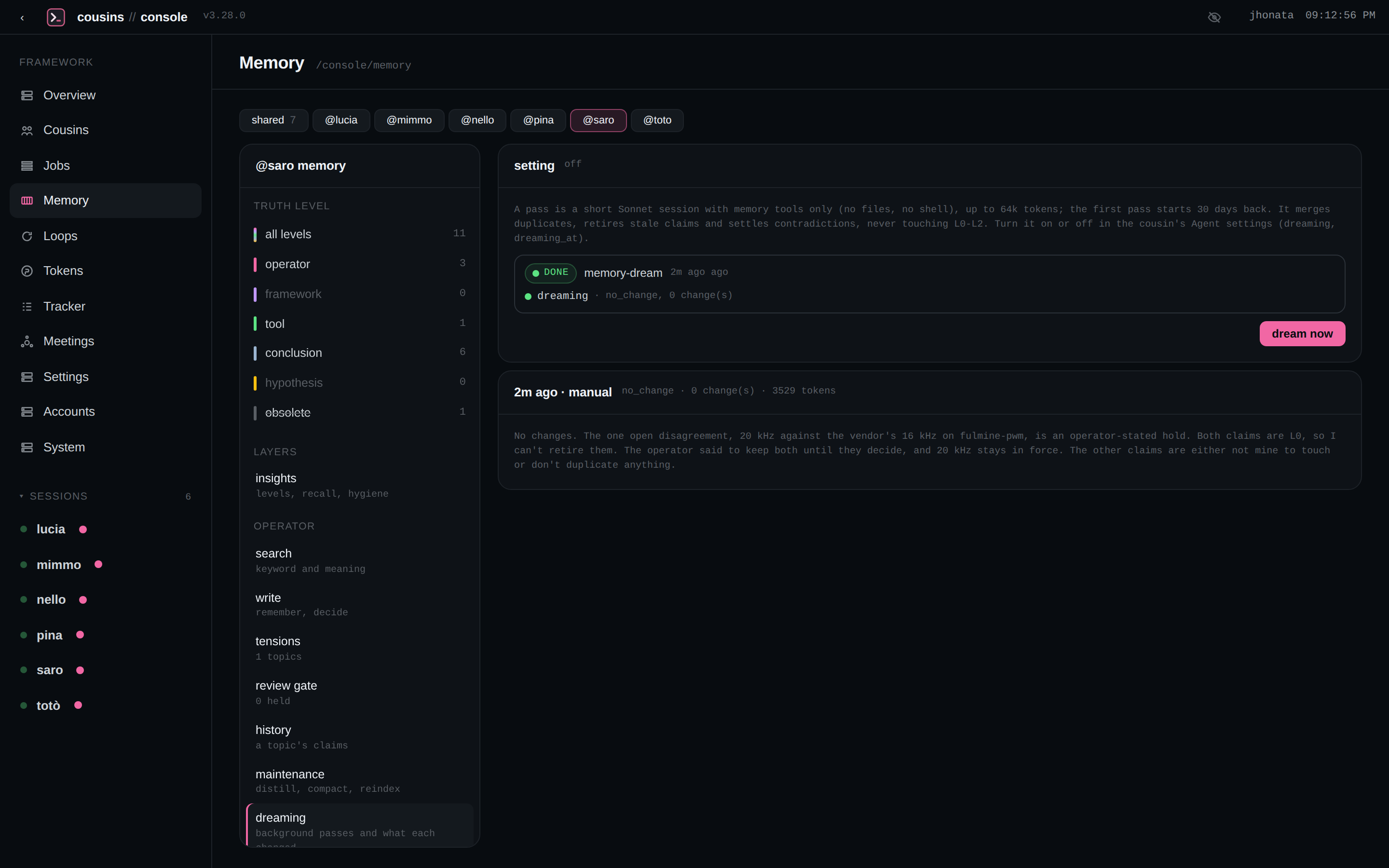Click the System sidebar icon
Image resolution: width=1389 pixels, height=868 pixels.
tap(27, 447)
